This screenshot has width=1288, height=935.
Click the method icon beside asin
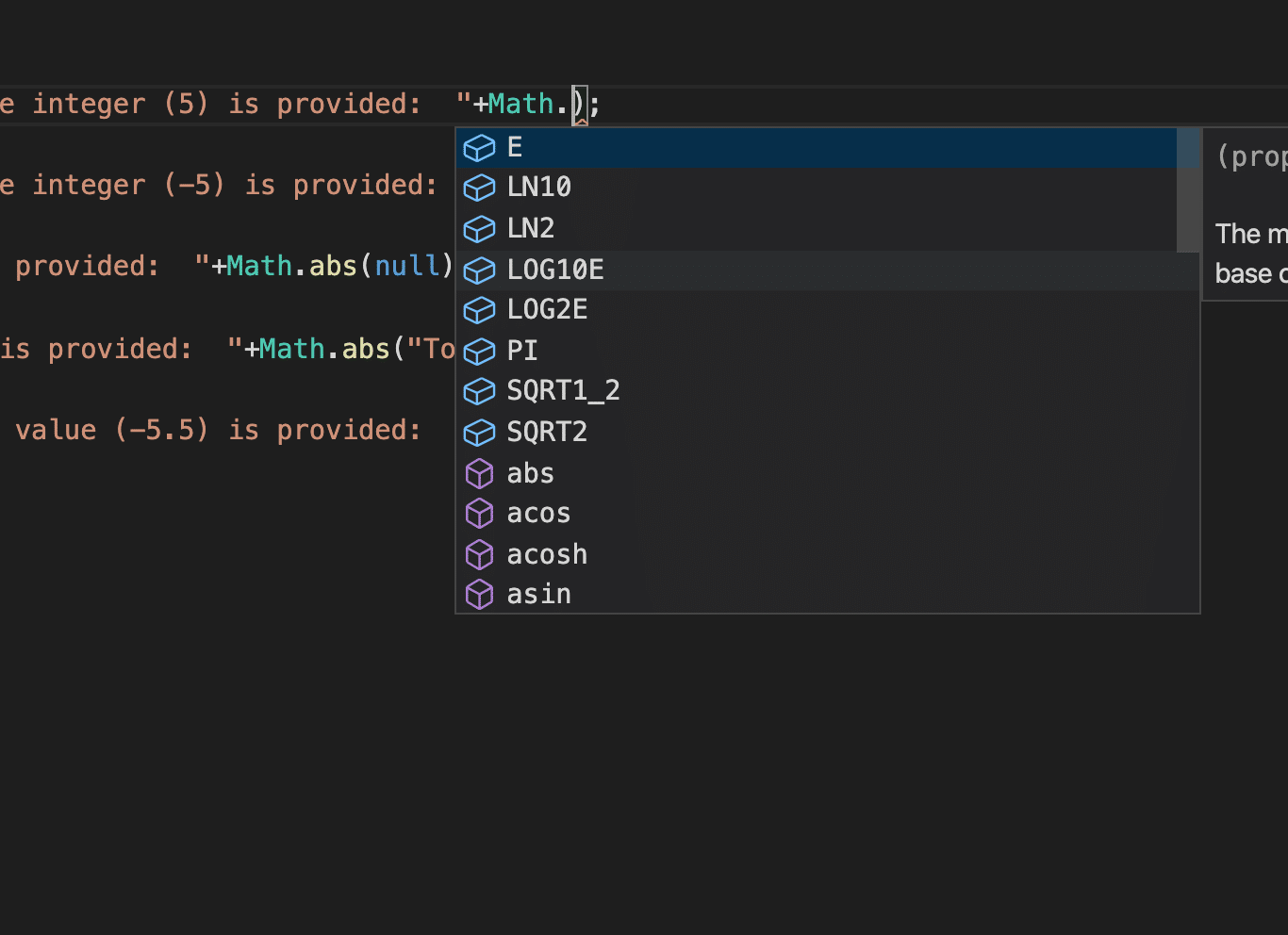[480, 595]
